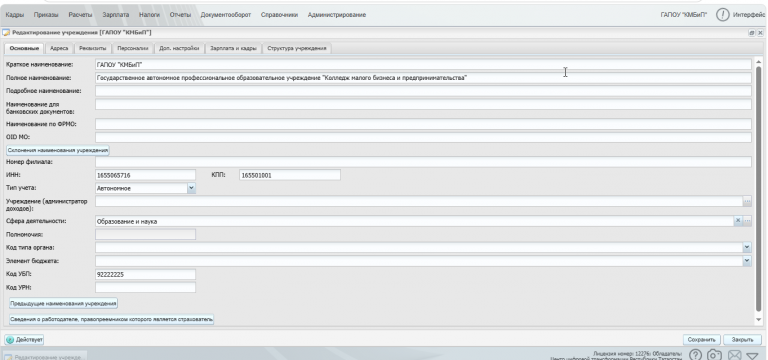Open the Документооборот menu
Image resolution: width=768 pixels, height=360 pixels.
226,15
